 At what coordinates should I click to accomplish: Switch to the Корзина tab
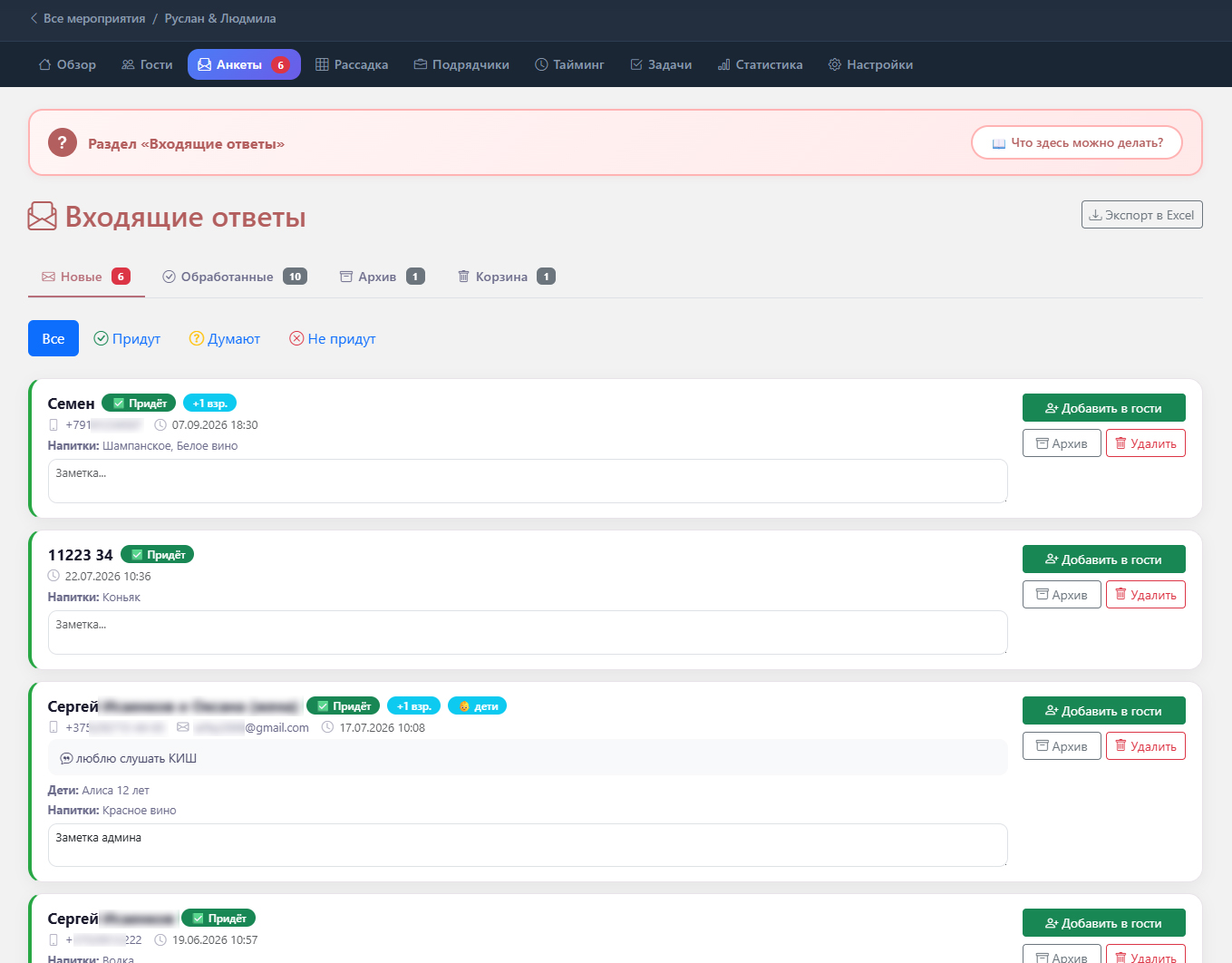506,277
